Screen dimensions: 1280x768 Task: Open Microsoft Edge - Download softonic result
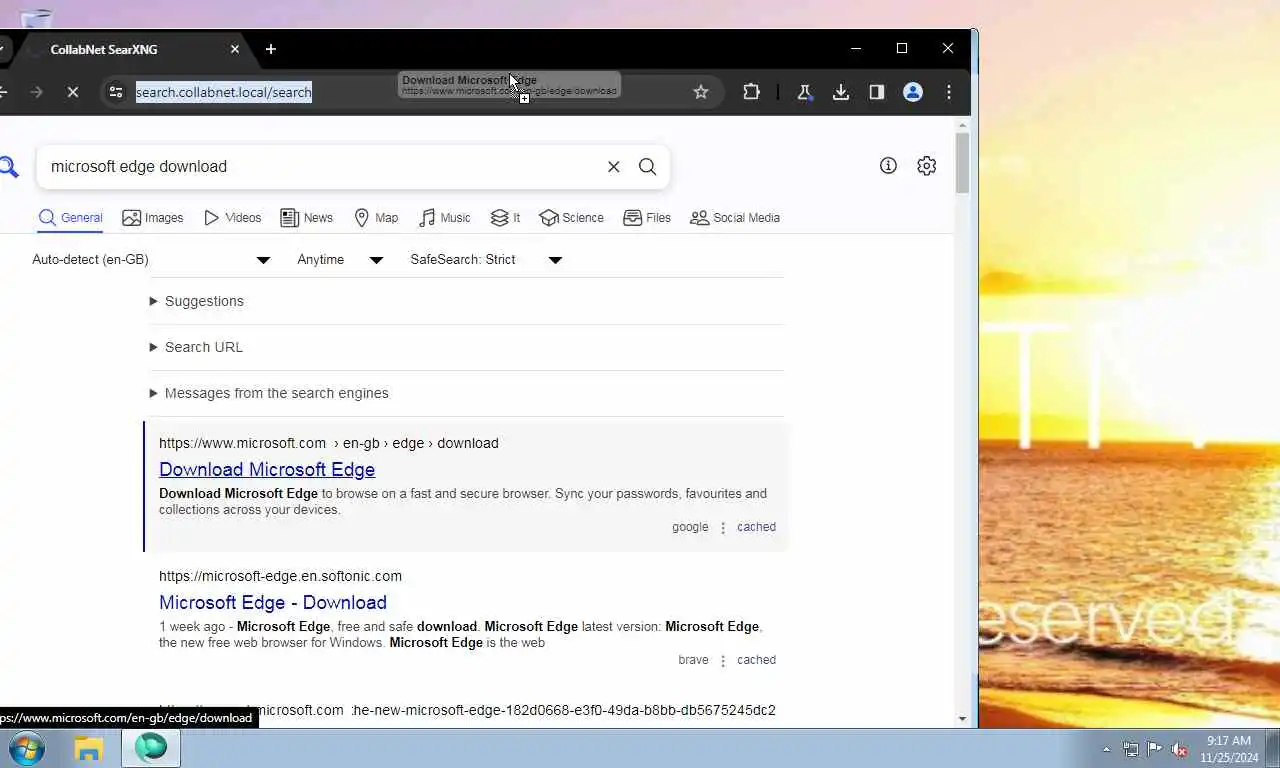click(273, 603)
